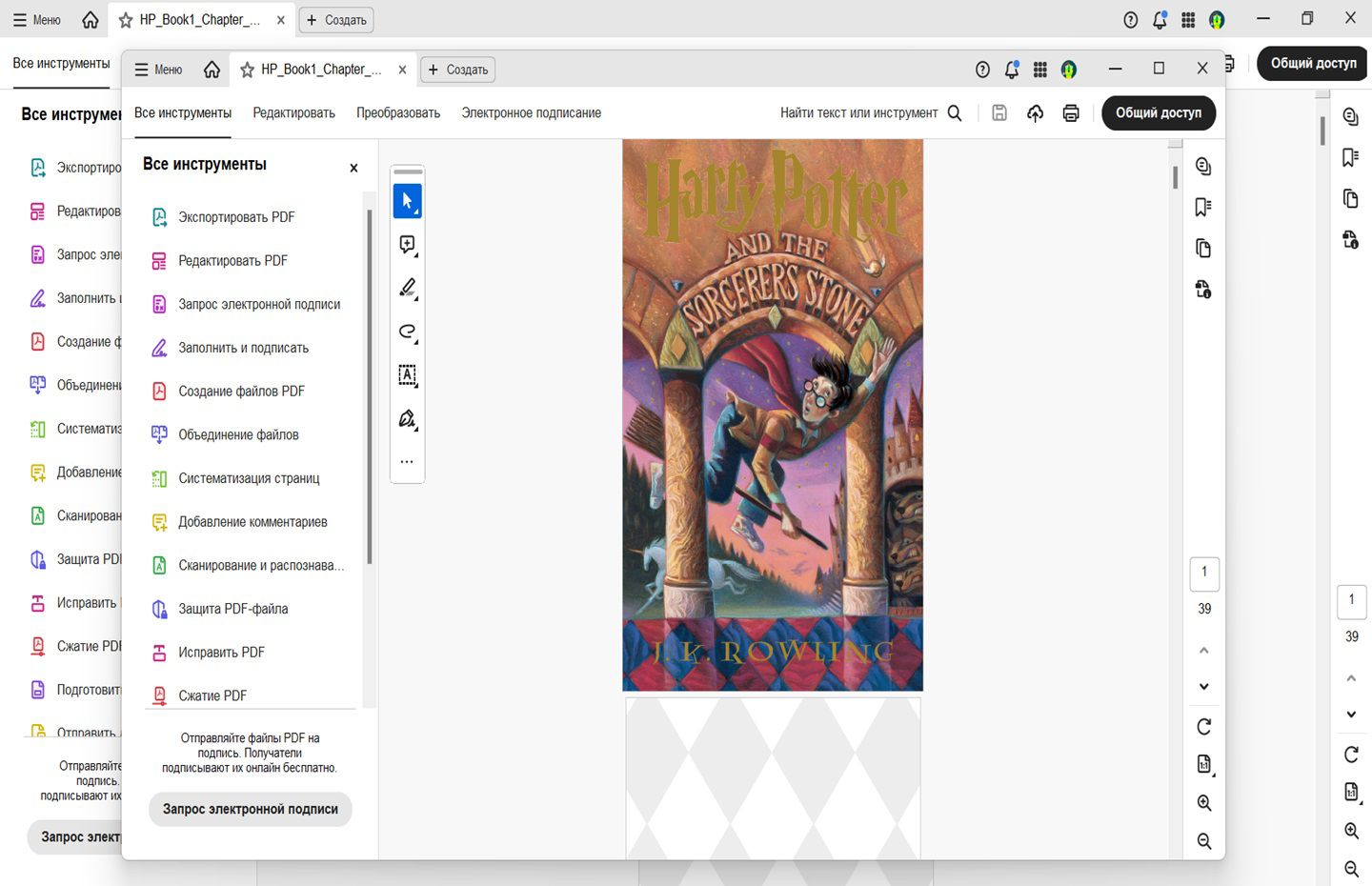Open Систематизация страниц in front panel
The height and width of the screenshot is (886, 1372).
coord(250,478)
